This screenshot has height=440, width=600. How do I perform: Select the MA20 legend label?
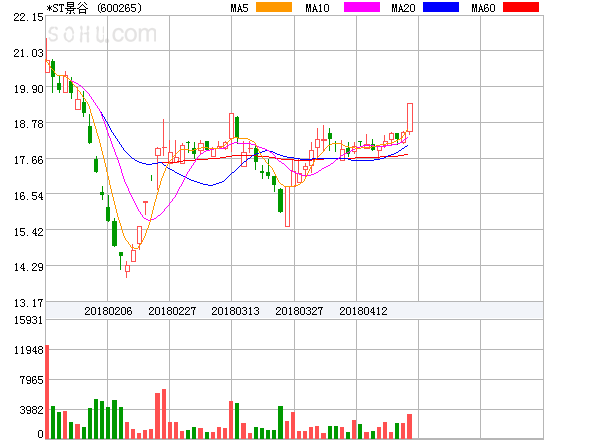click(x=403, y=8)
